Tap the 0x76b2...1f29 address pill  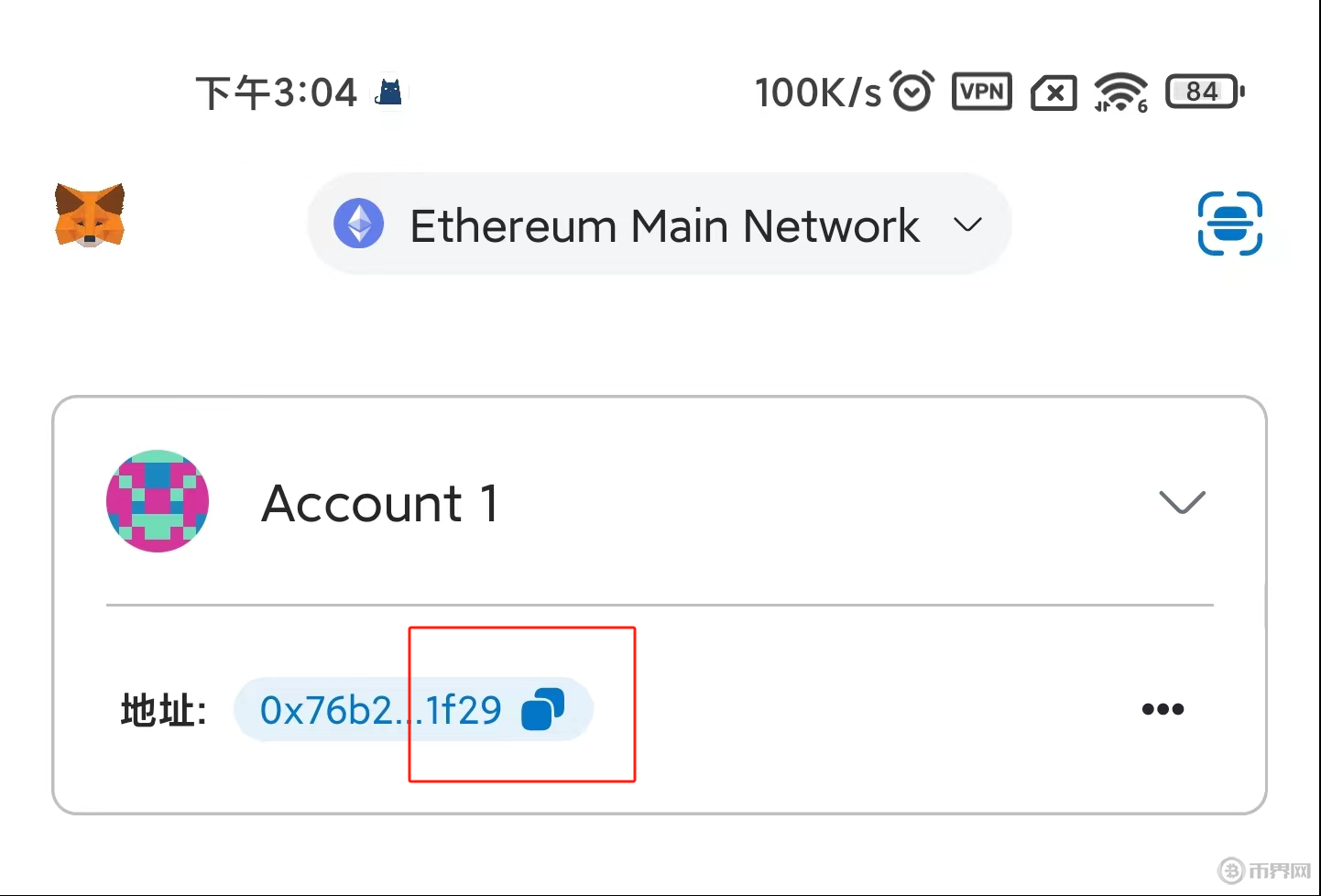(380, 710)
